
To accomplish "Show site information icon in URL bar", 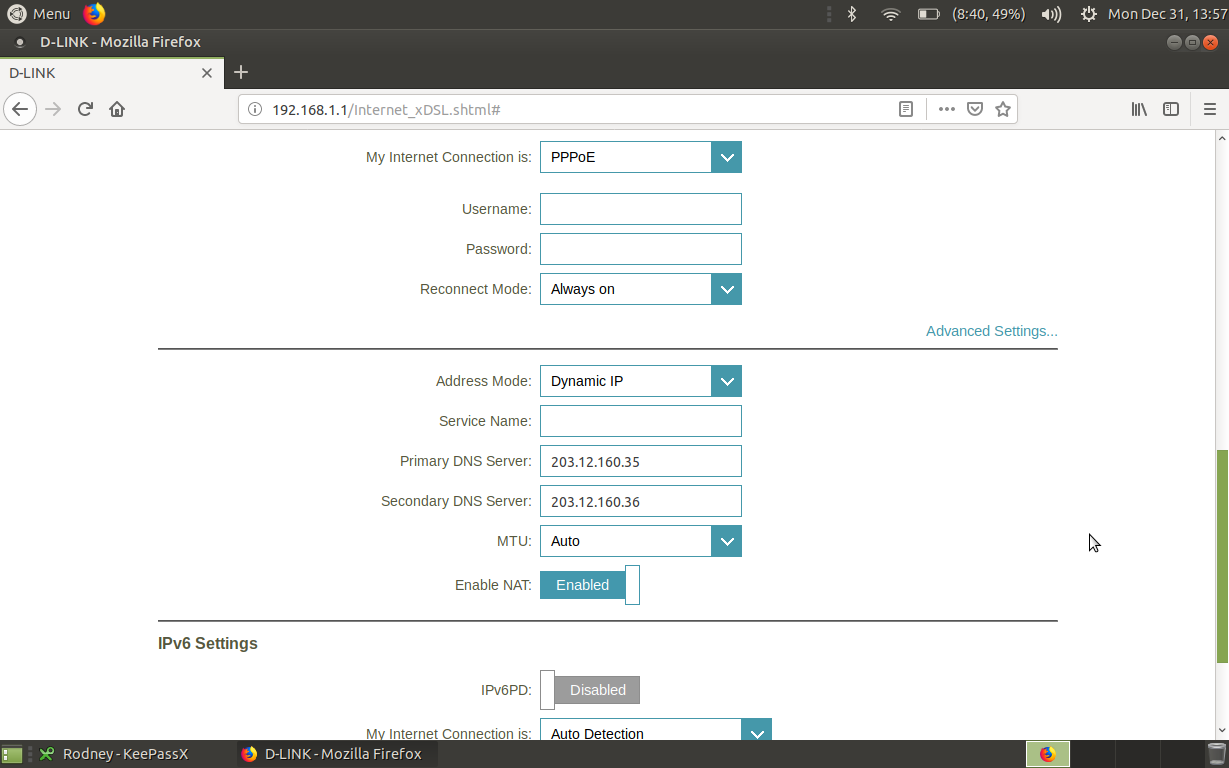I will (x=254, y=109).
